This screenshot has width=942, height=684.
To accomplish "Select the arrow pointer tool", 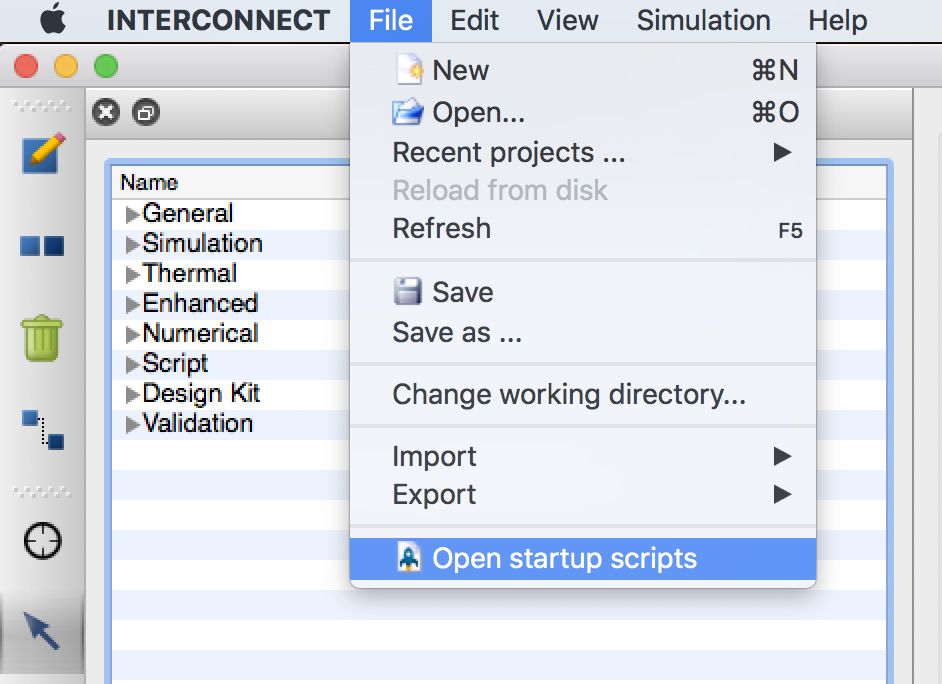I will point(41,631).
